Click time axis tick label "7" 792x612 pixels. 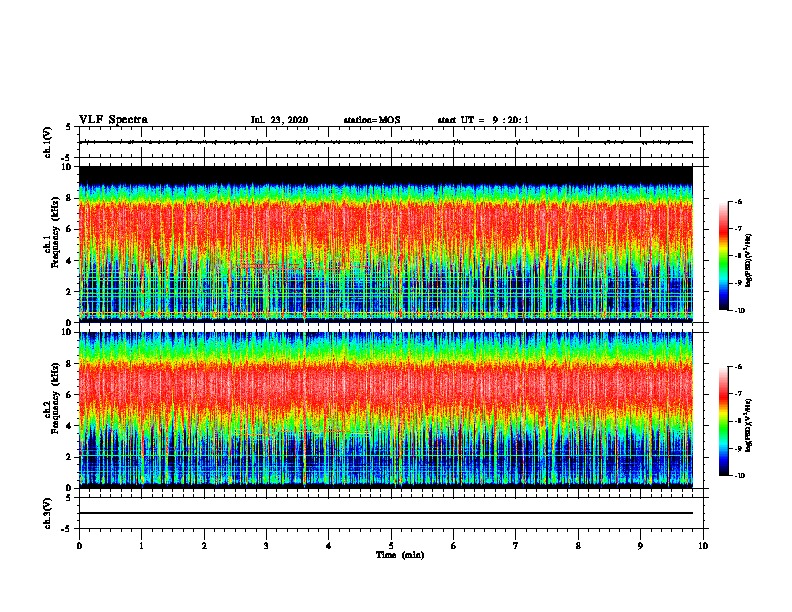(x=516, y=546)
